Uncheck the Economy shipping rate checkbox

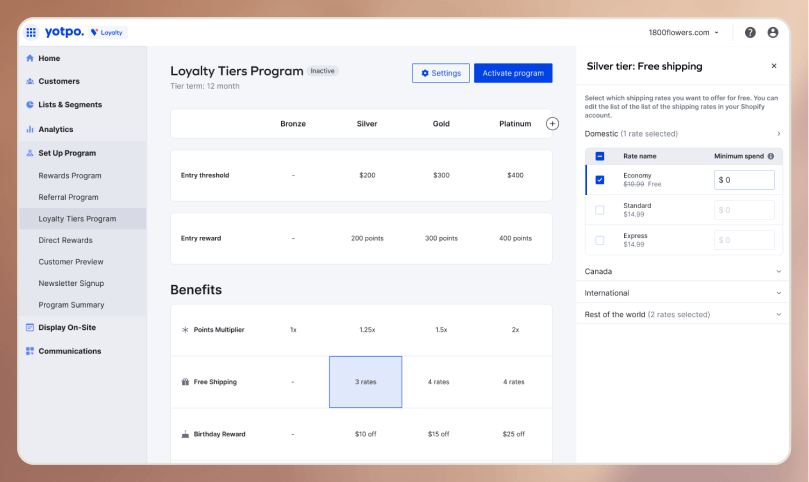coord(600,180)
